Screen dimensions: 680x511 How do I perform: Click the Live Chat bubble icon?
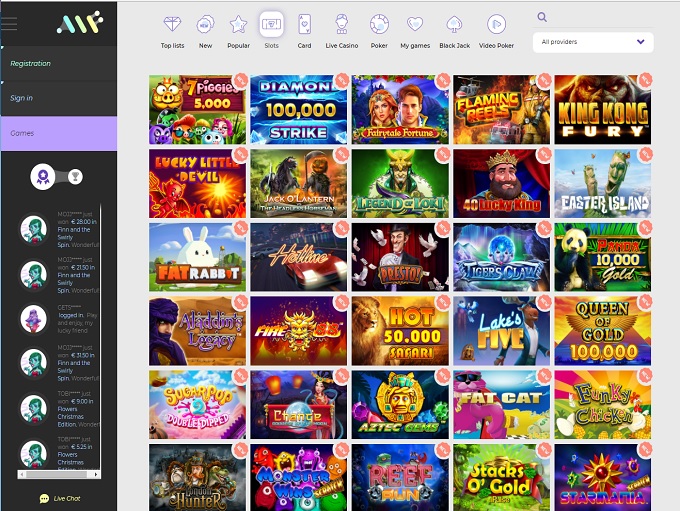coord(44,498)
